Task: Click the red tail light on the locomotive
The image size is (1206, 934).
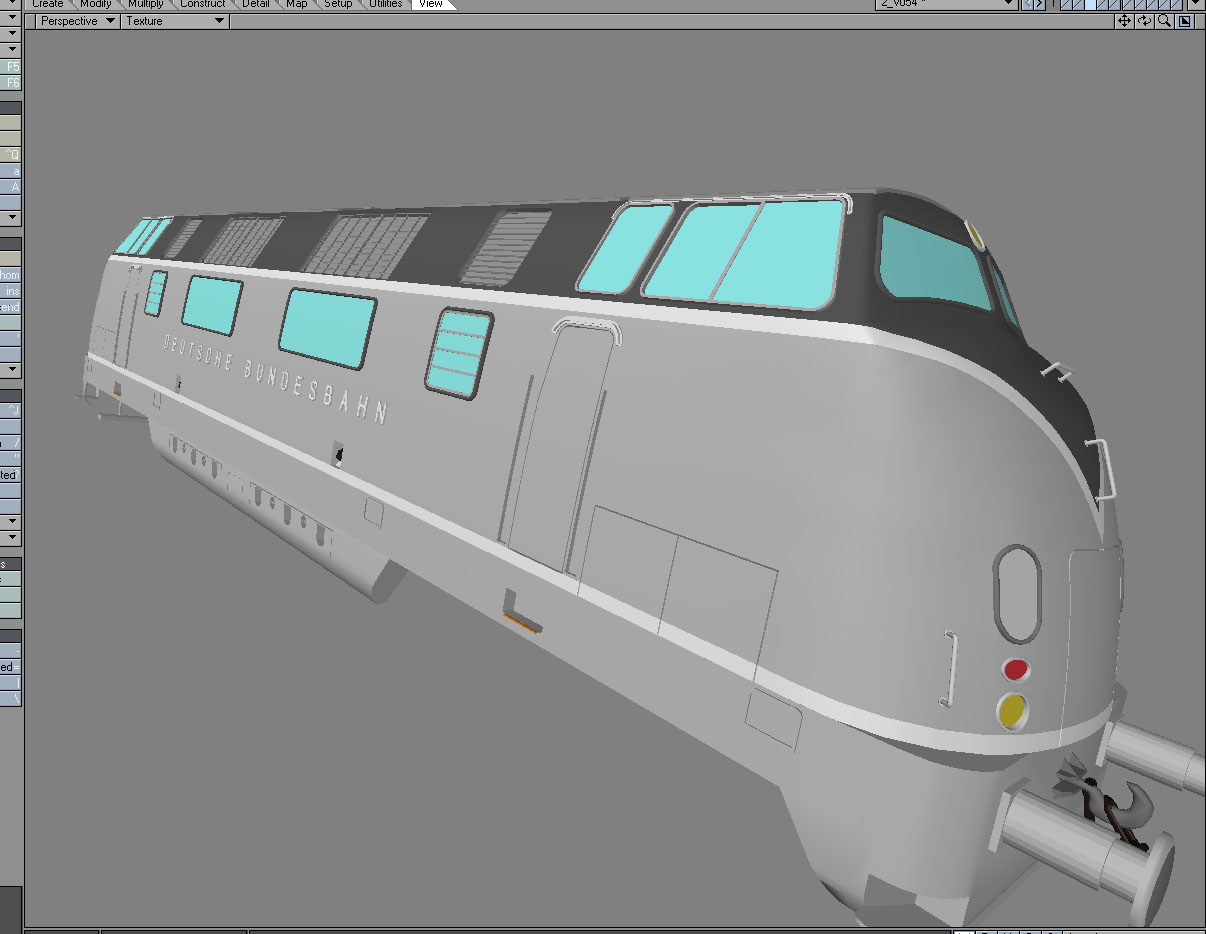Action: 1016,669
